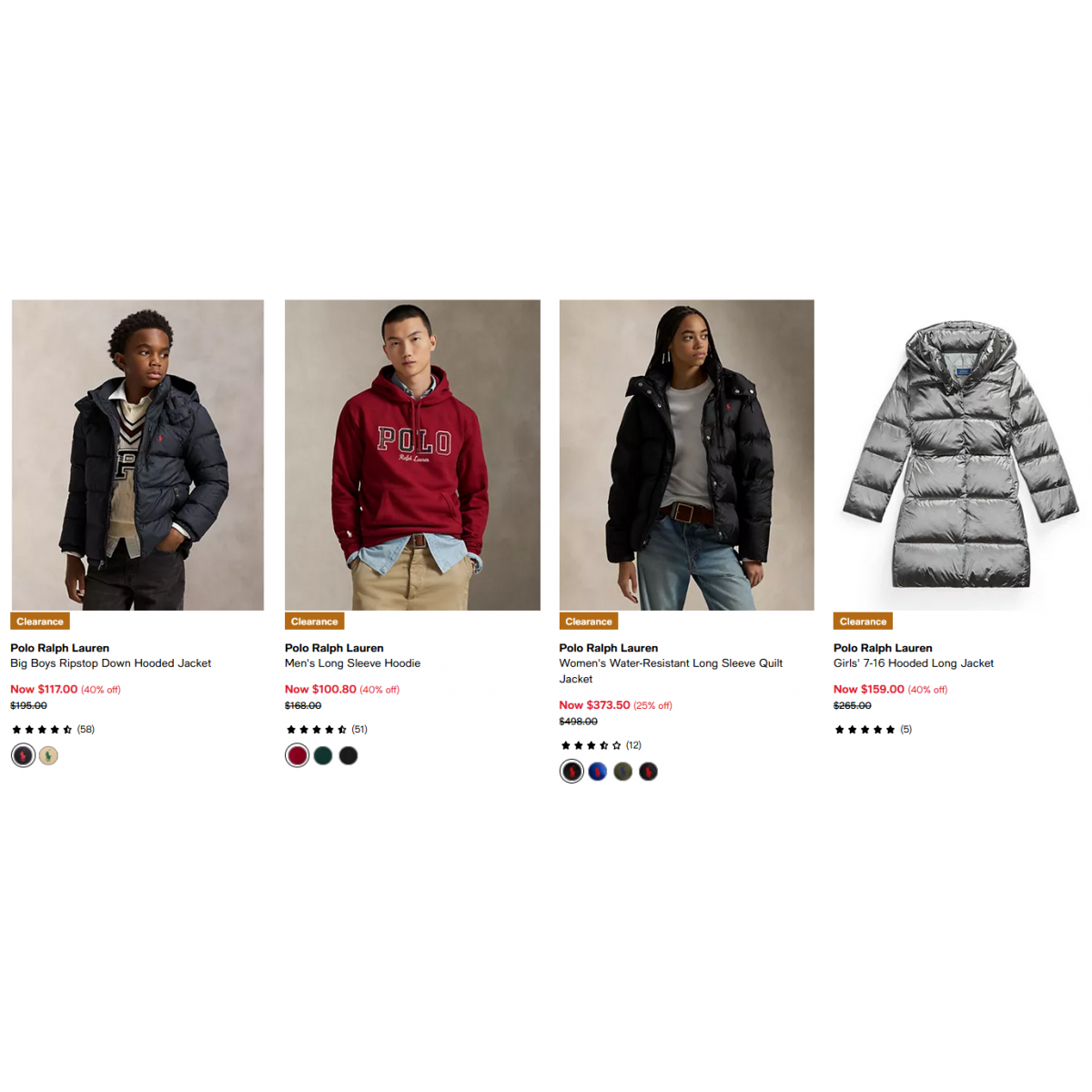Open the red Polo hoodie product image

pyautogui.click(x=412, y=455)
